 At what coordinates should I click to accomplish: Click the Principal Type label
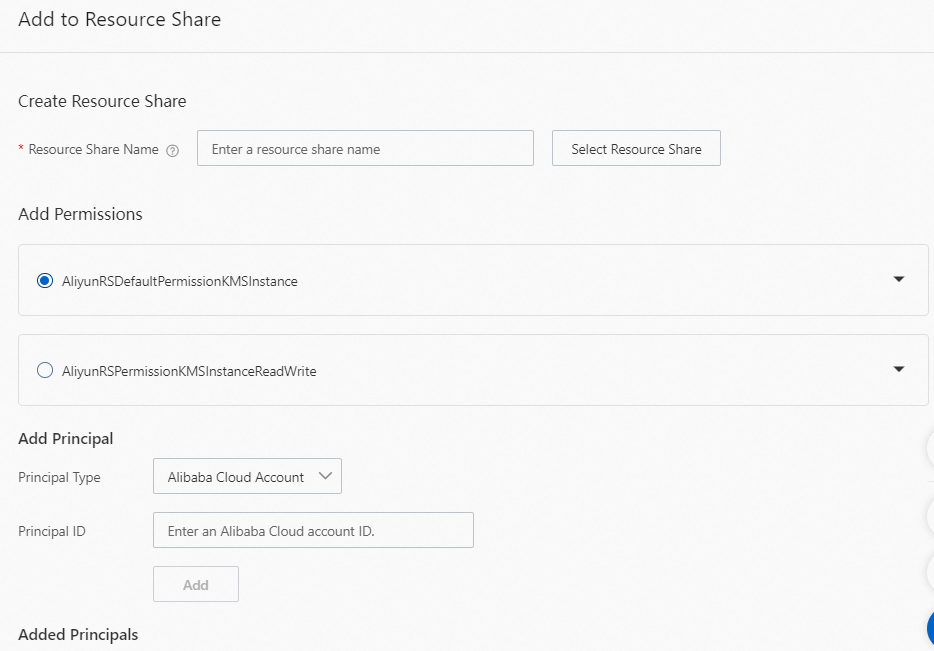coord(59,478)
